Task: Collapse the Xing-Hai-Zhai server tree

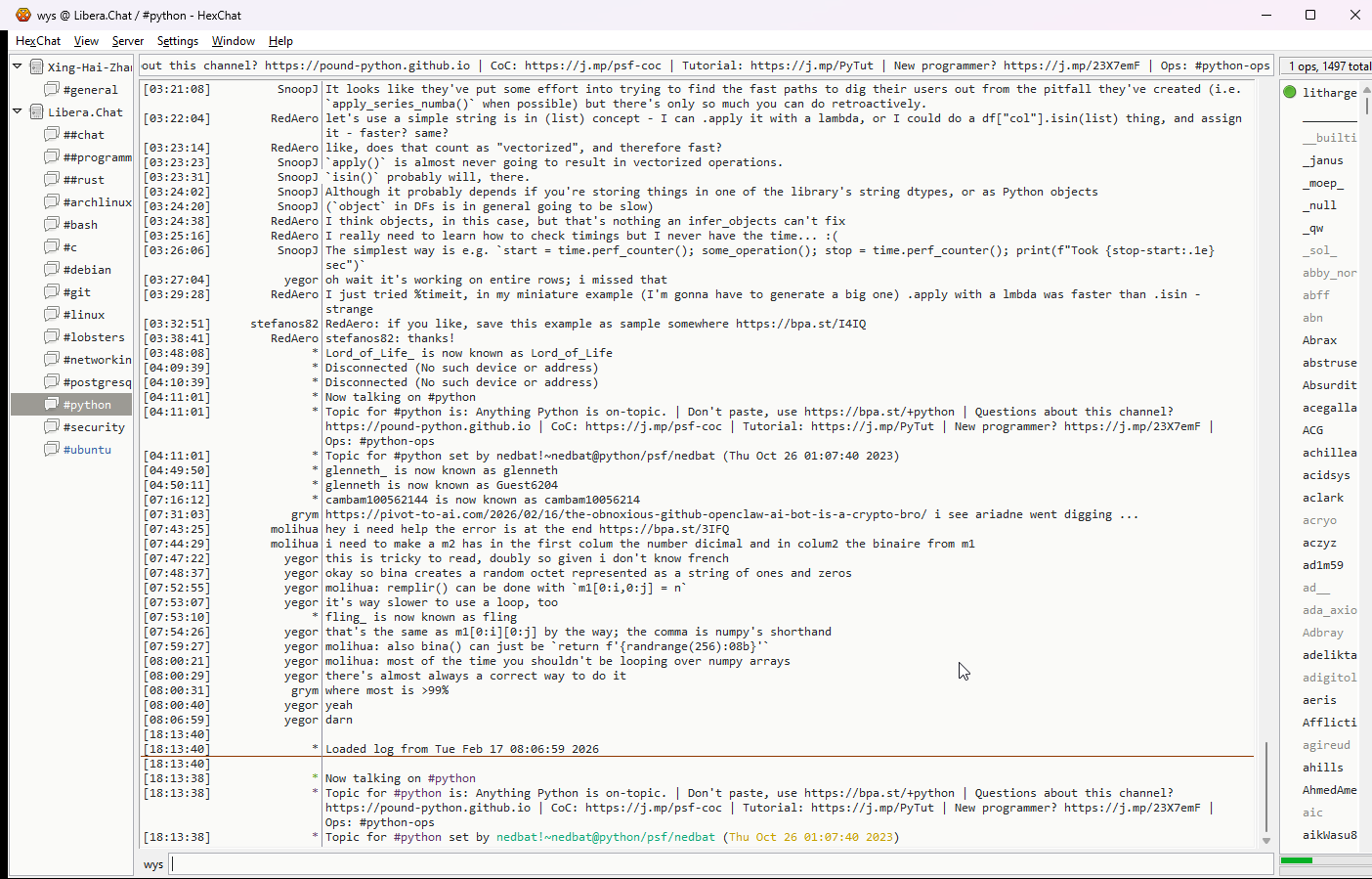Action: click(x=17, y=66)
